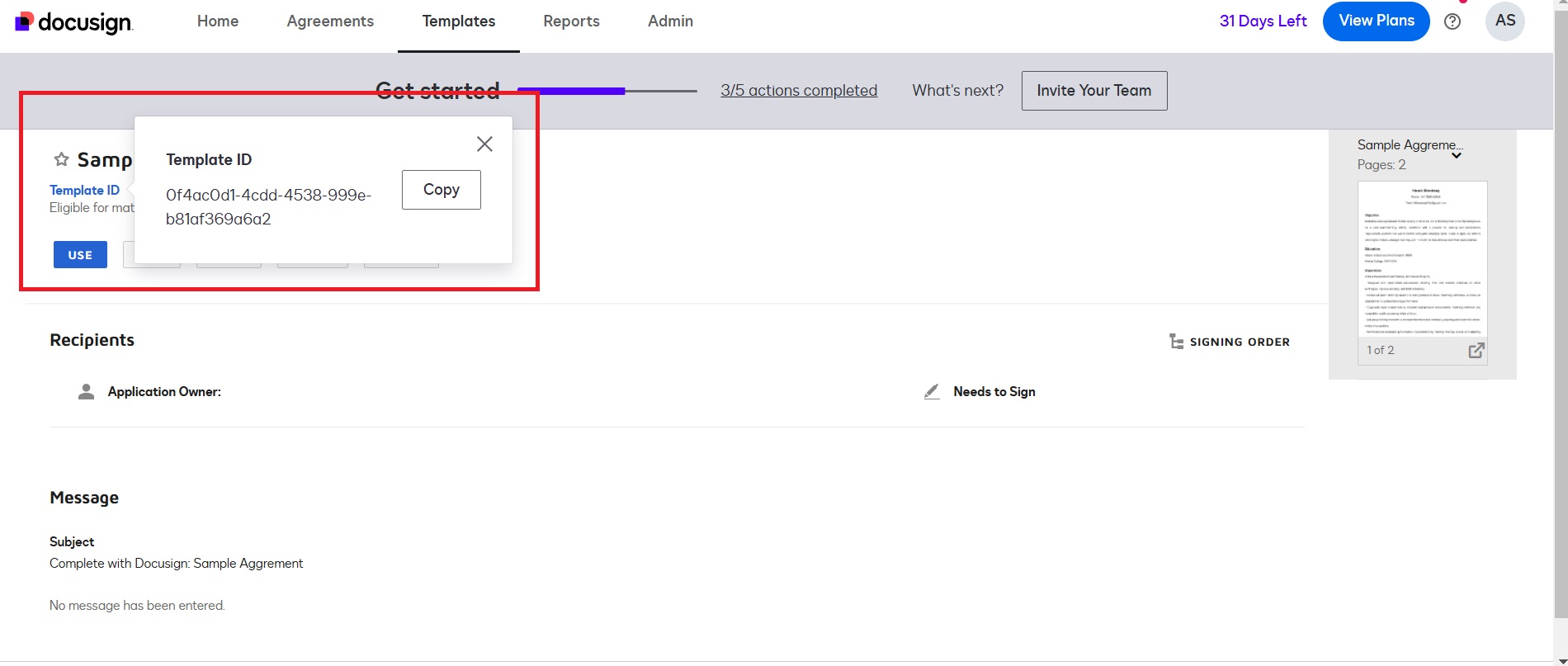This screenshot has width=1568, height=666.
Task: Click the Docusign logo
Action: (x=74, y=22)
